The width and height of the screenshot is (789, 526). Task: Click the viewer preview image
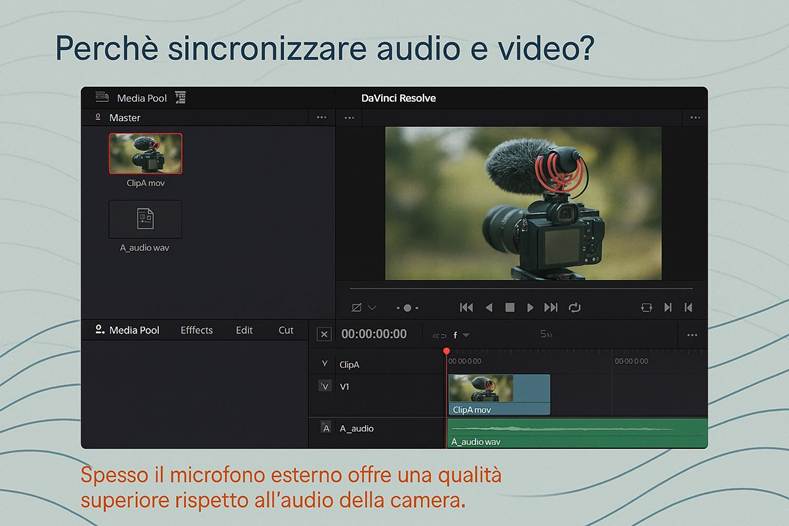tap(523, 203)
